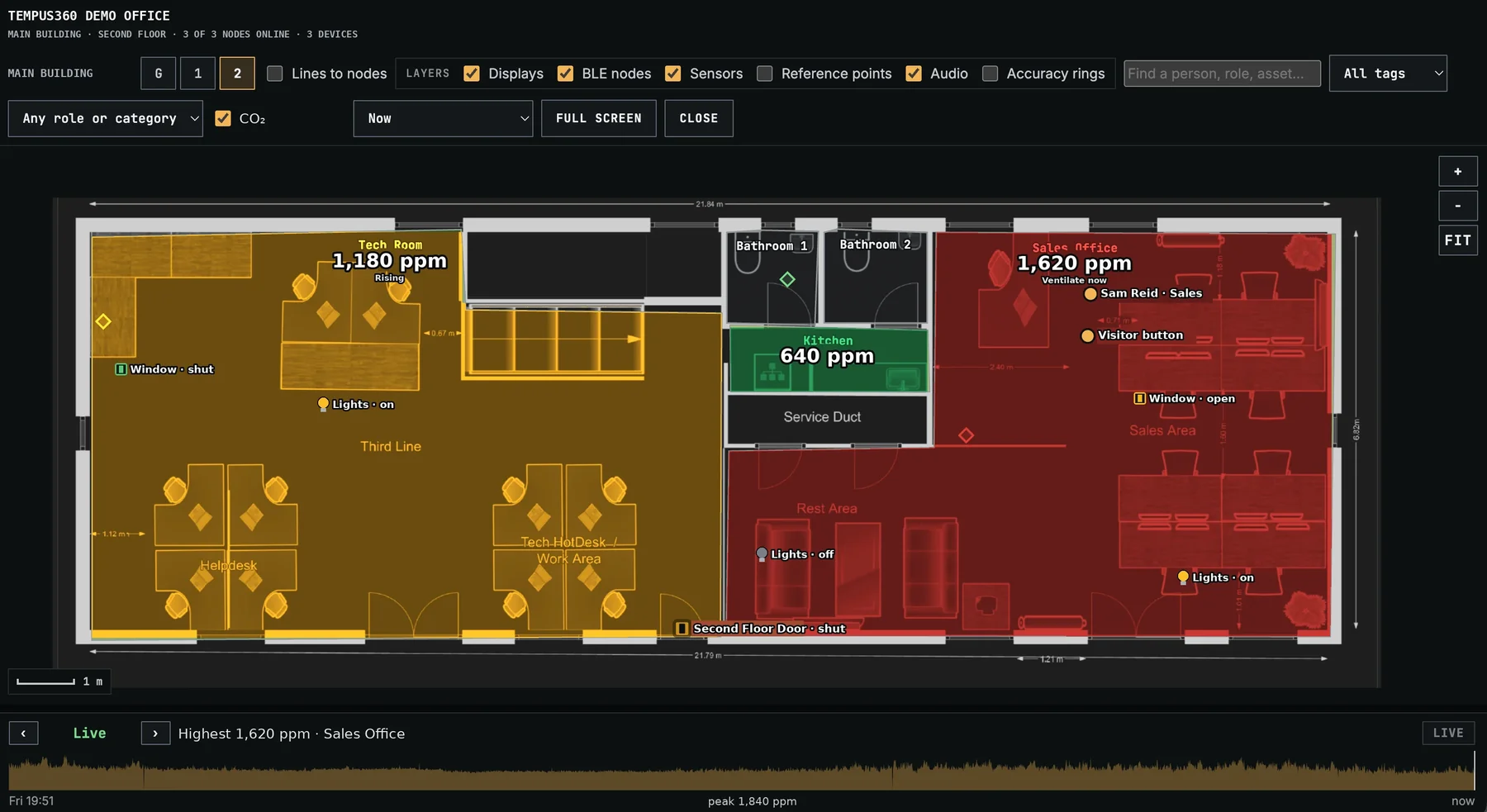1487x812 pixels.
Task: Uncheck the BLE nodes layer
Action: [565, 74]
